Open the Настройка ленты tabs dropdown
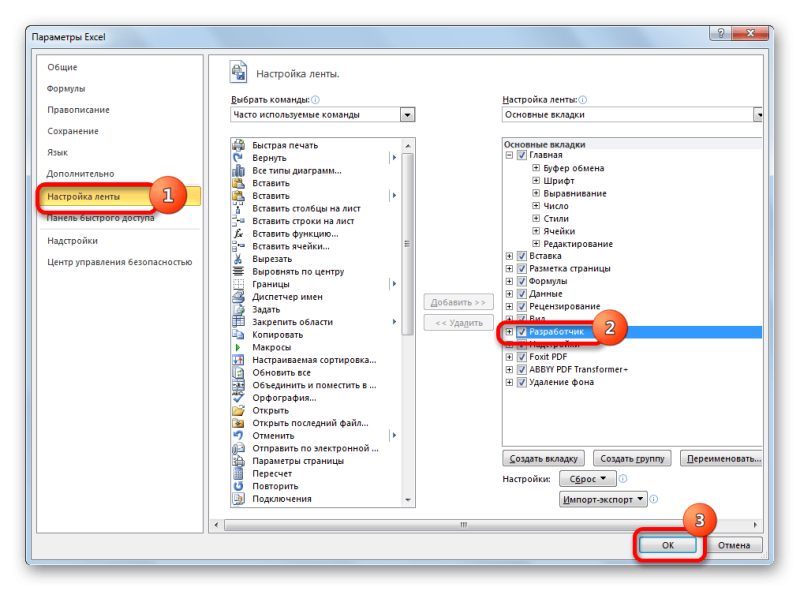Viewport: 800px width, 591px height. point(759,115)
